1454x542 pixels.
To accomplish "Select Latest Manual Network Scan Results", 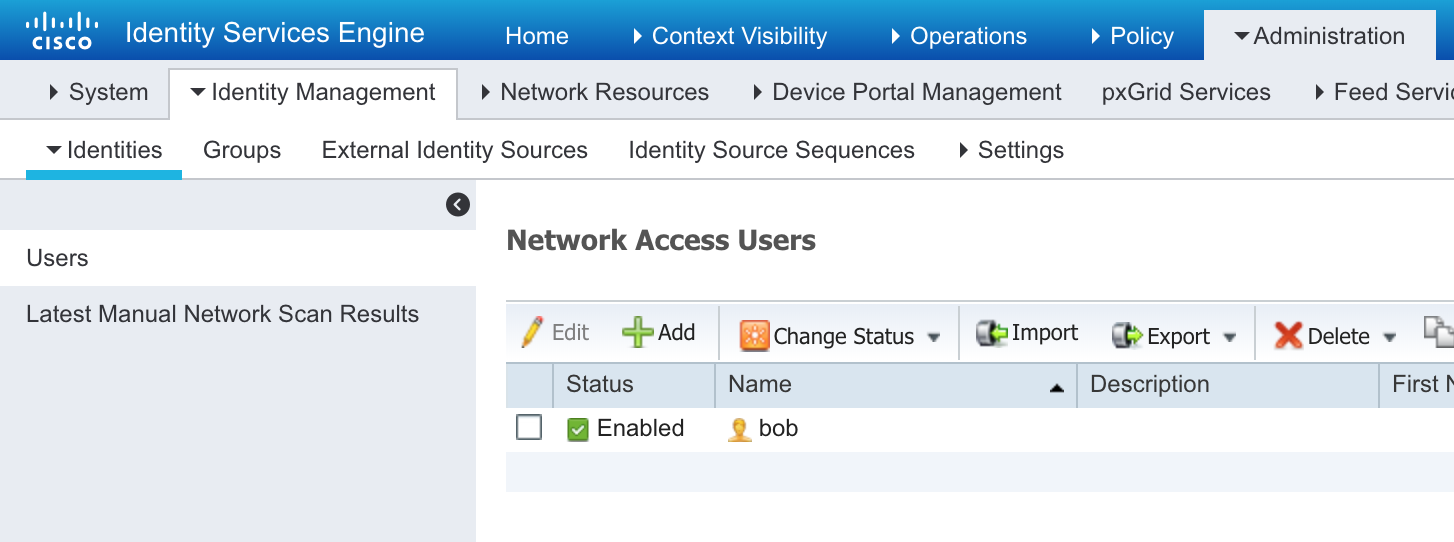I will coord(222,314).
